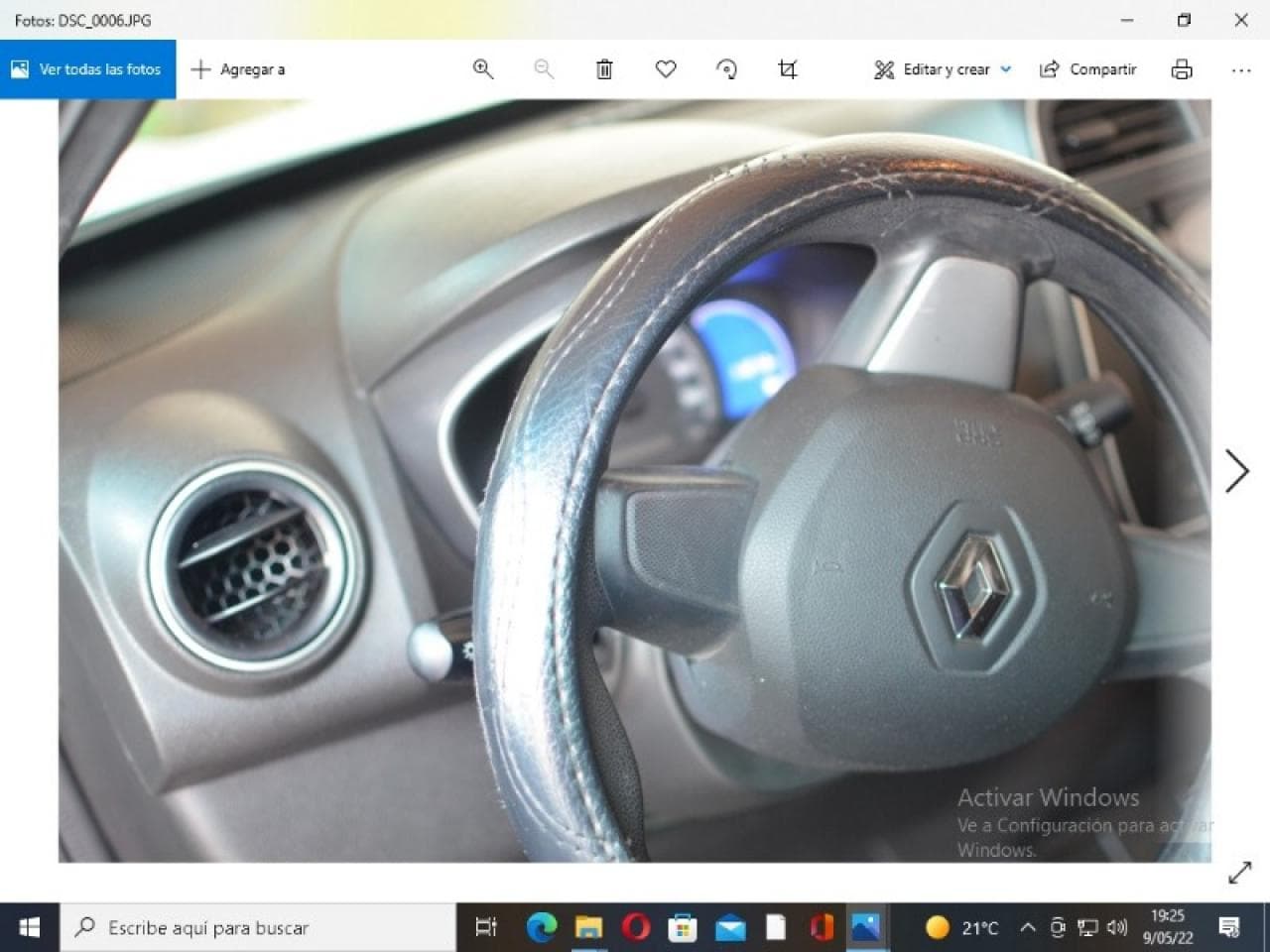The width and height of the screenshot is (1270, 952).
Task: Click Agregar a menu item
Action: (238, 69)
